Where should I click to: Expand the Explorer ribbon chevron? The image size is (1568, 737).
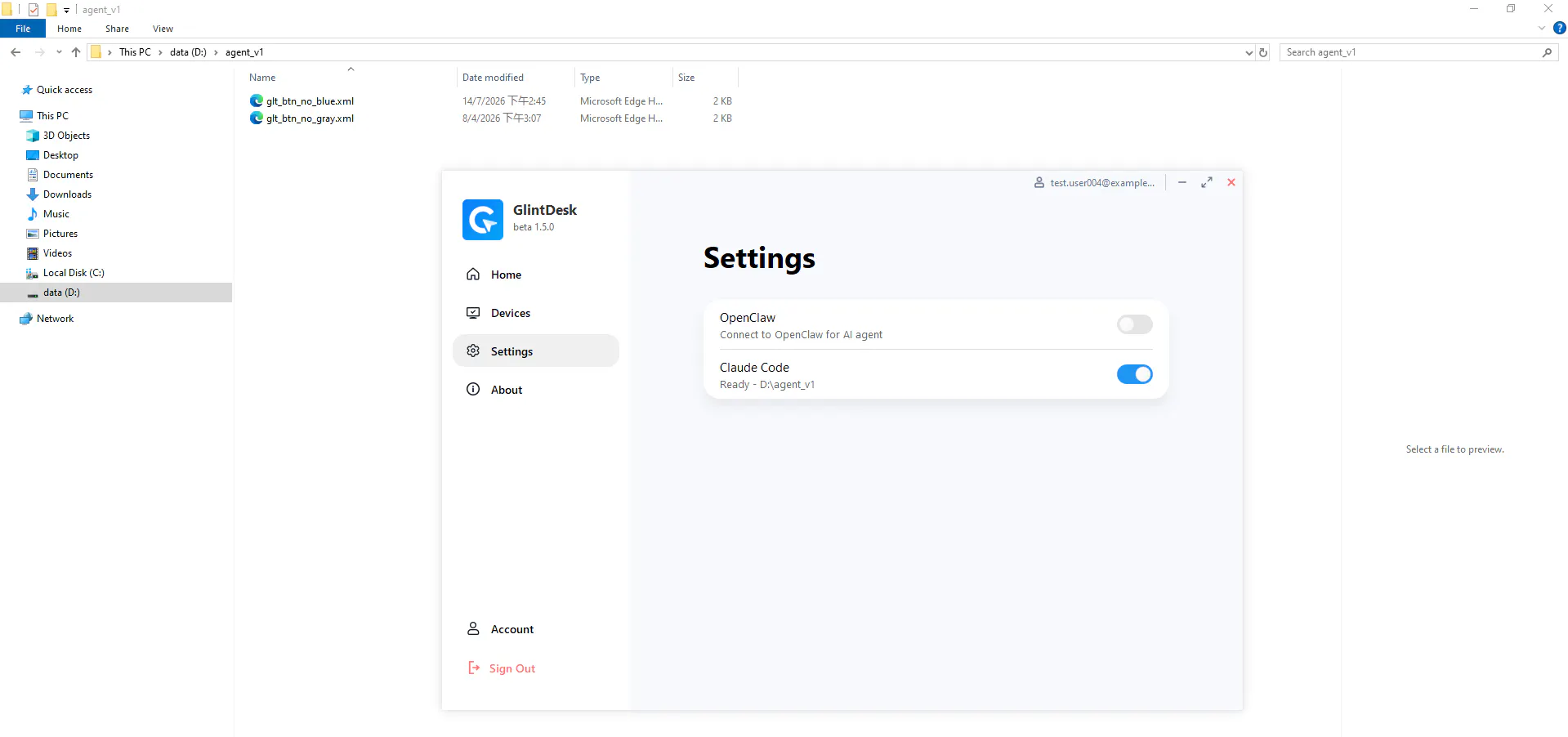pyautogui.click(x=1541, y=28)
